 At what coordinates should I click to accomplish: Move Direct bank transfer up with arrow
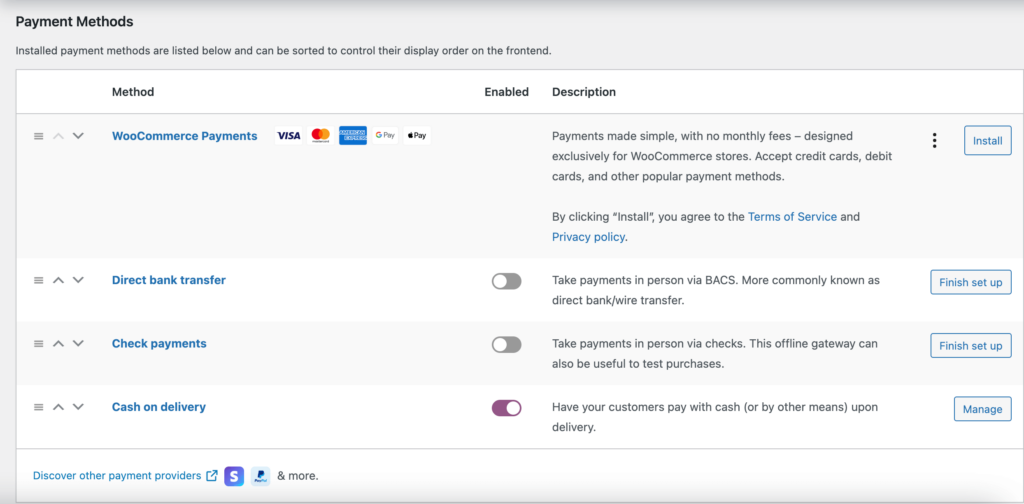point(58,281)
